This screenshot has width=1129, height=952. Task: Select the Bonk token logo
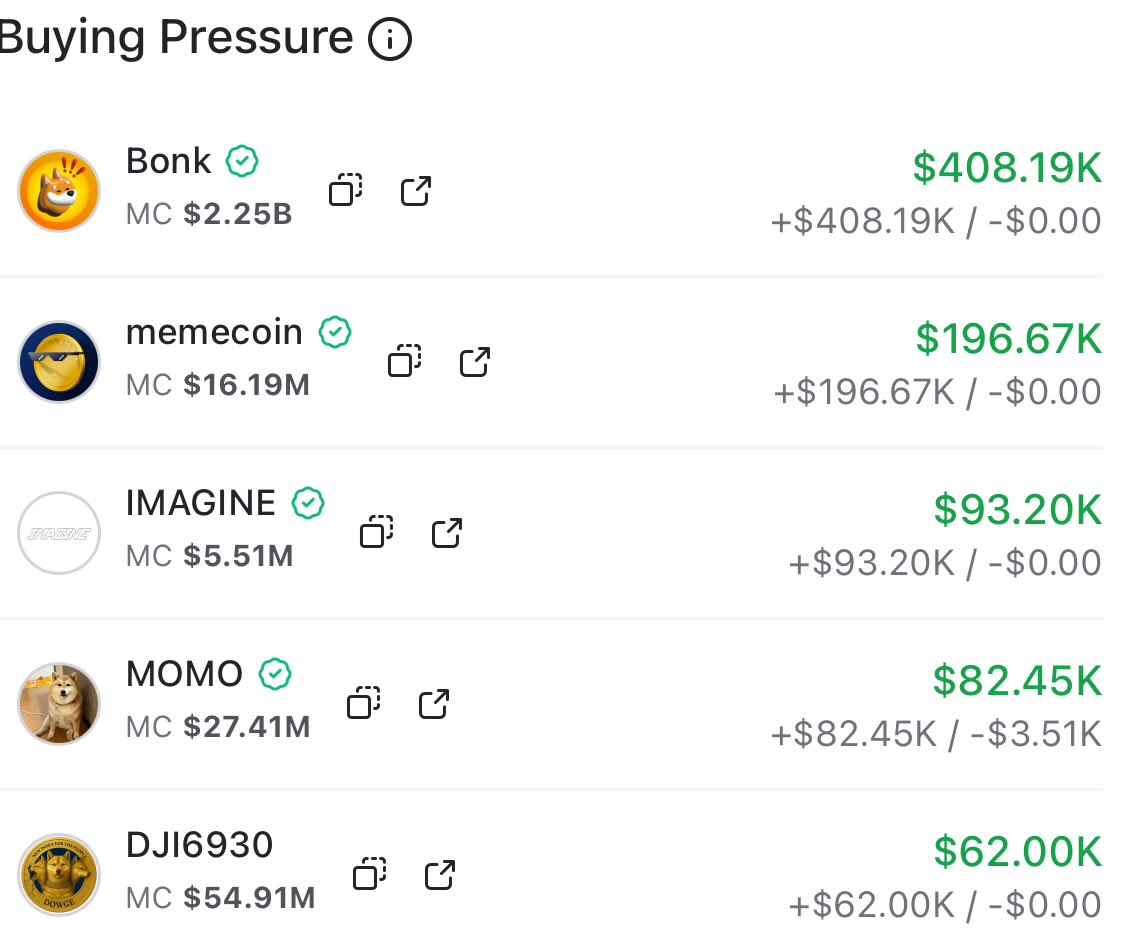pos(59,191)
